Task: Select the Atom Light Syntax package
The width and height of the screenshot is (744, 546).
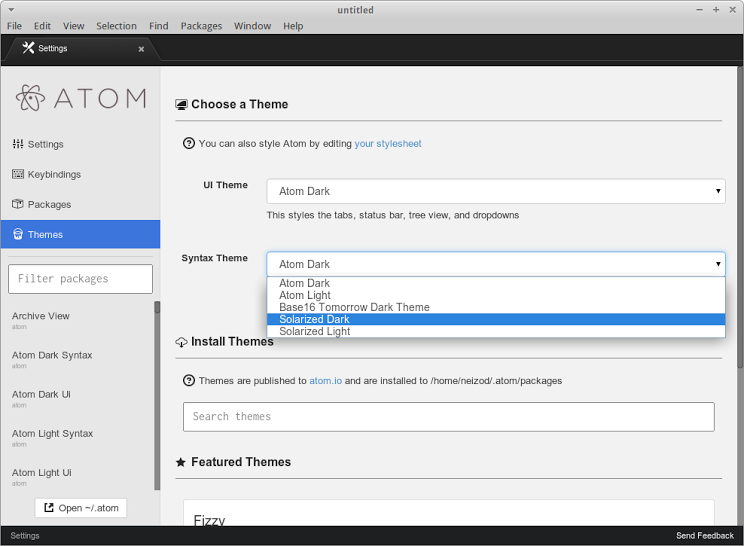Action: [78, 438]
